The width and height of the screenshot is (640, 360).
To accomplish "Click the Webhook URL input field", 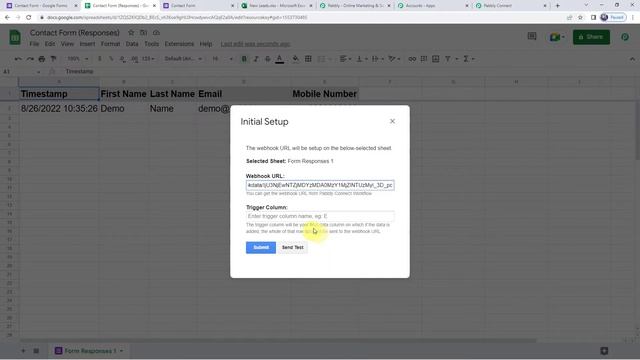I will pos(320,185).
